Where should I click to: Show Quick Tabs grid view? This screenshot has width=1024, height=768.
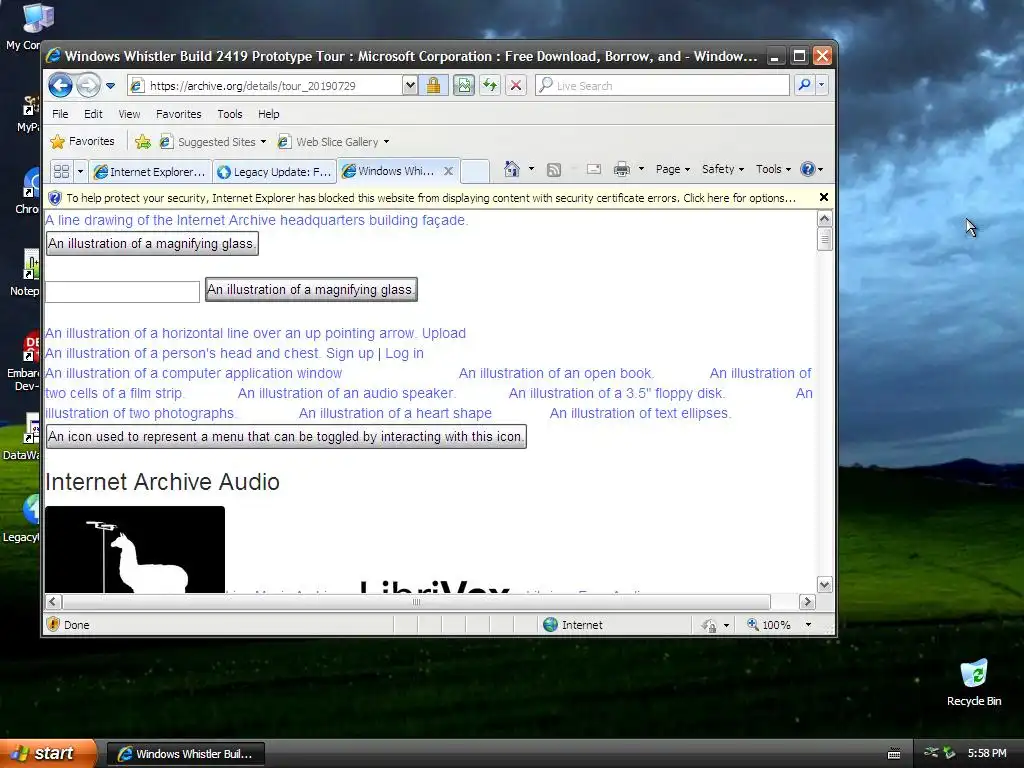pos(61,172)
